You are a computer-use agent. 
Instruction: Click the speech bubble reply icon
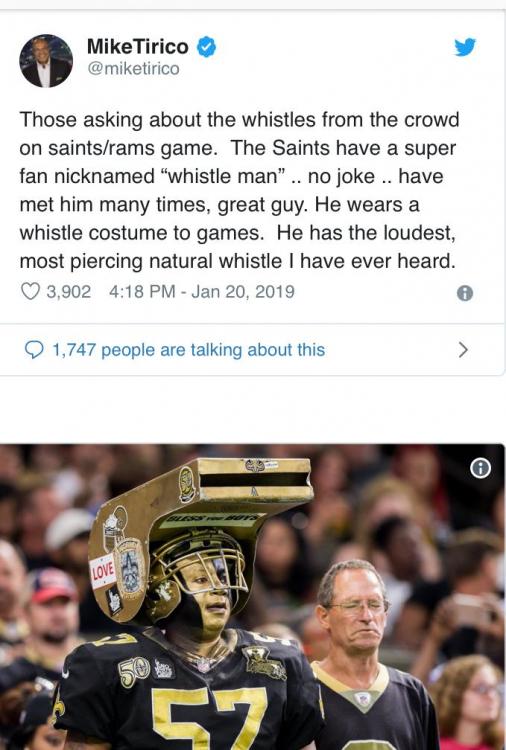click(34, 350)
